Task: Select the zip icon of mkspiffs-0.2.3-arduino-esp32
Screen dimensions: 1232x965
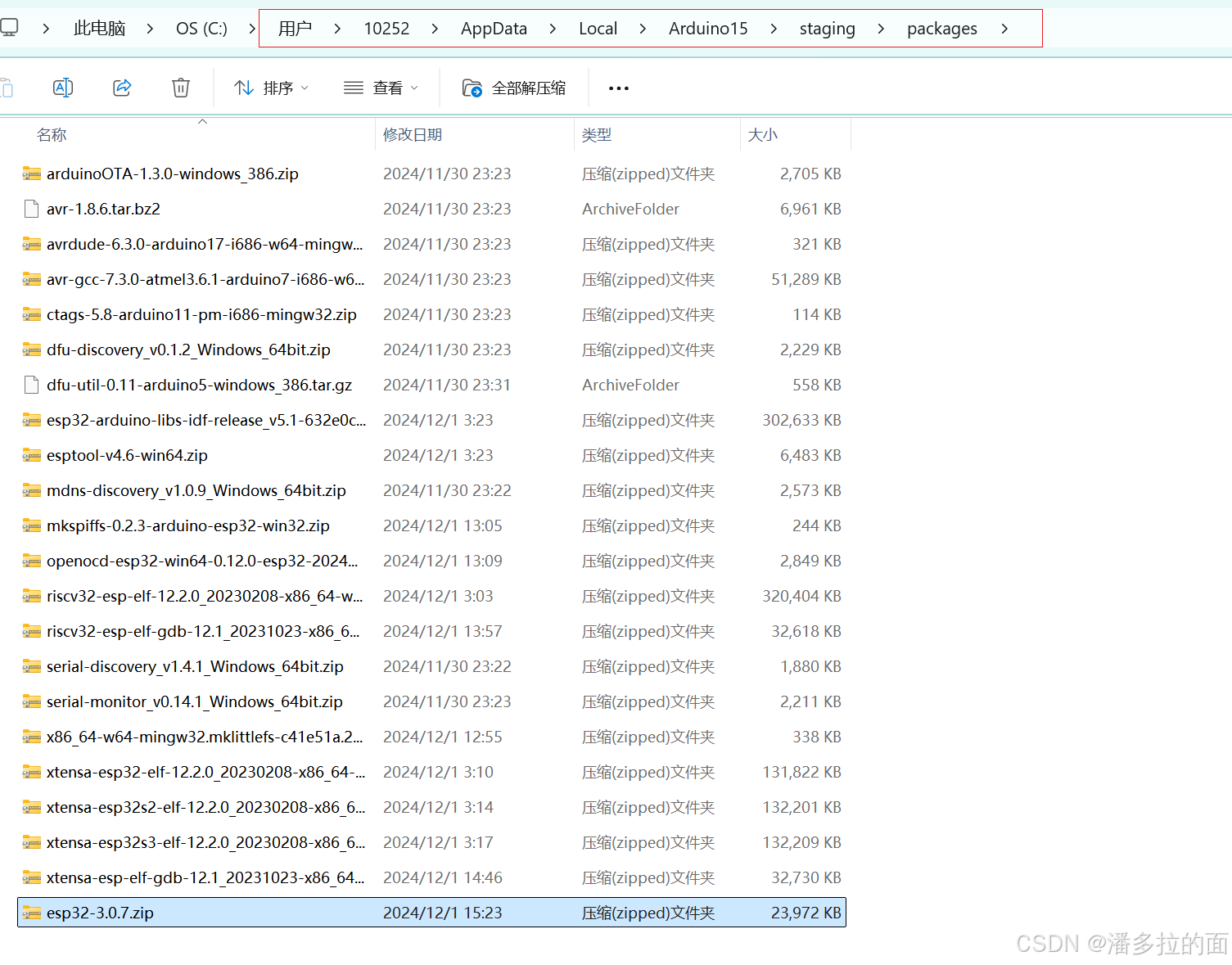Action: click(32, 525)
